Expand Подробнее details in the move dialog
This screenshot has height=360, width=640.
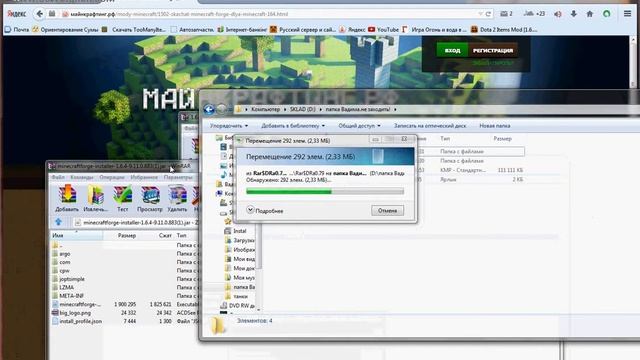pyautogui.click(x=265, y=211)
